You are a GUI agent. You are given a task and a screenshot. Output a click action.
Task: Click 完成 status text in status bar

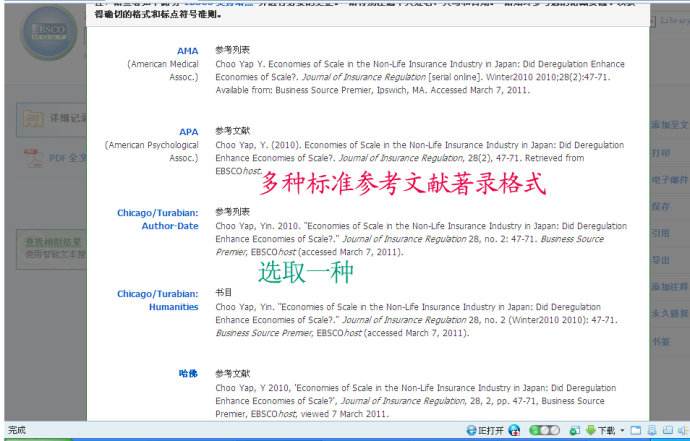(17, 430)
